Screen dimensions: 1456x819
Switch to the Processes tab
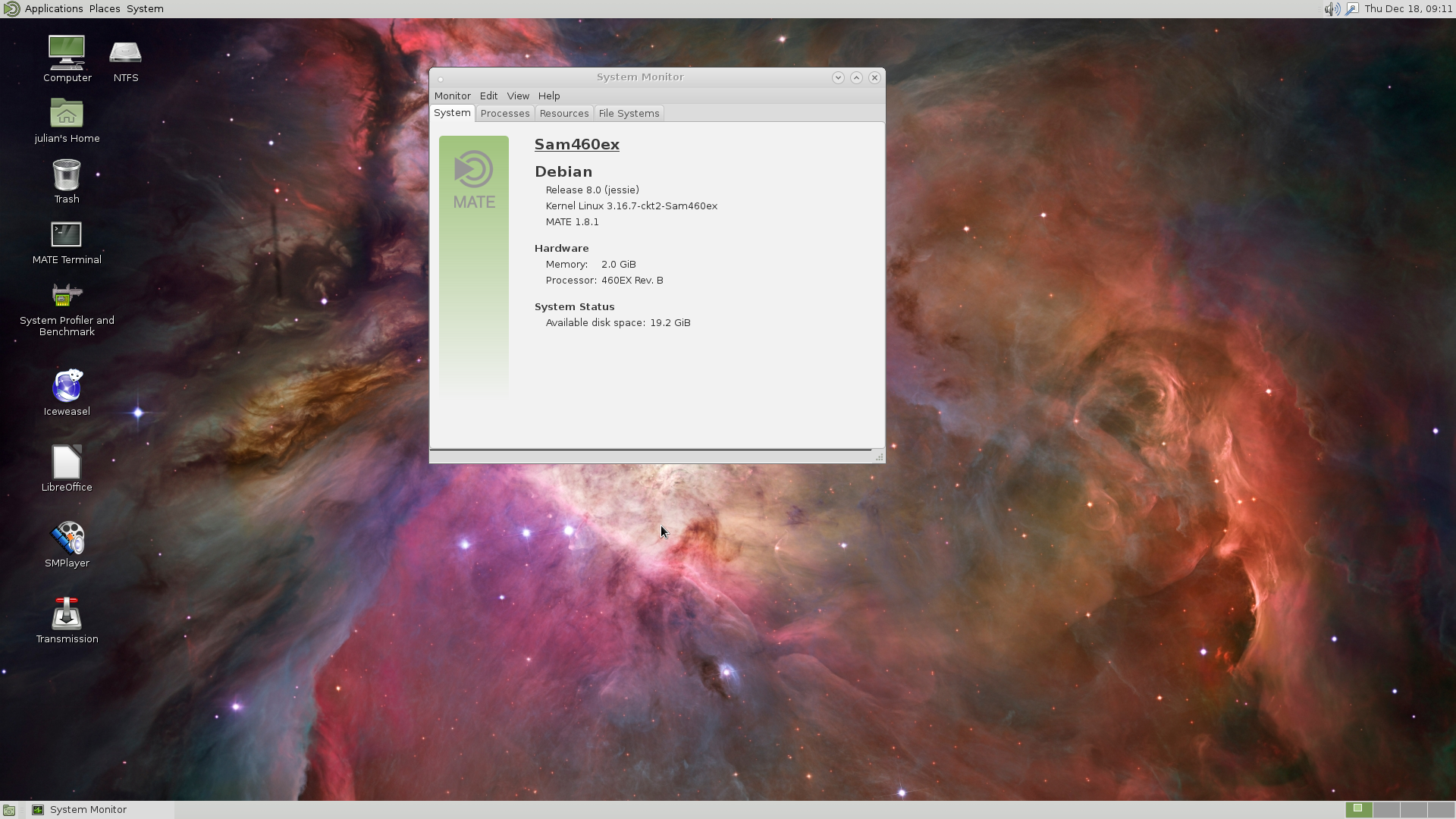click(x=504, y=114)
